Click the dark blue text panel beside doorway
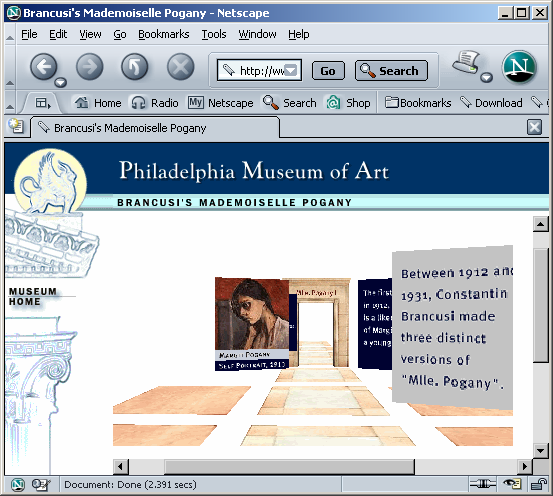The width and height of the screenshot is (553, 496). pyautogui.click(x=375, y=324)
